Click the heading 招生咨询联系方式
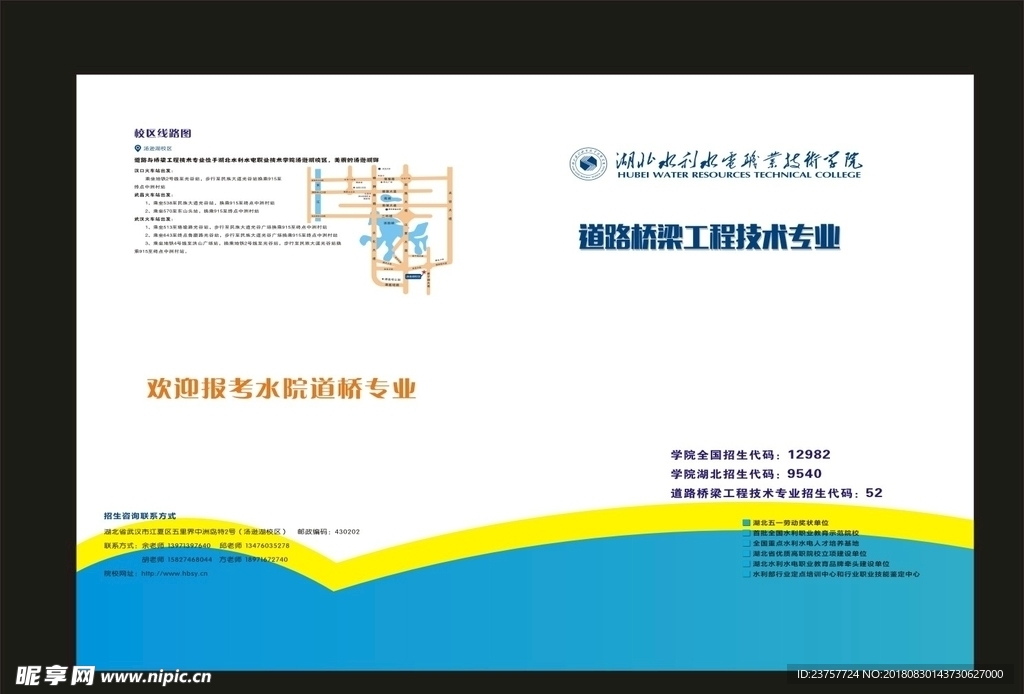The image size is (1024, 694). [x=140, y=516]
